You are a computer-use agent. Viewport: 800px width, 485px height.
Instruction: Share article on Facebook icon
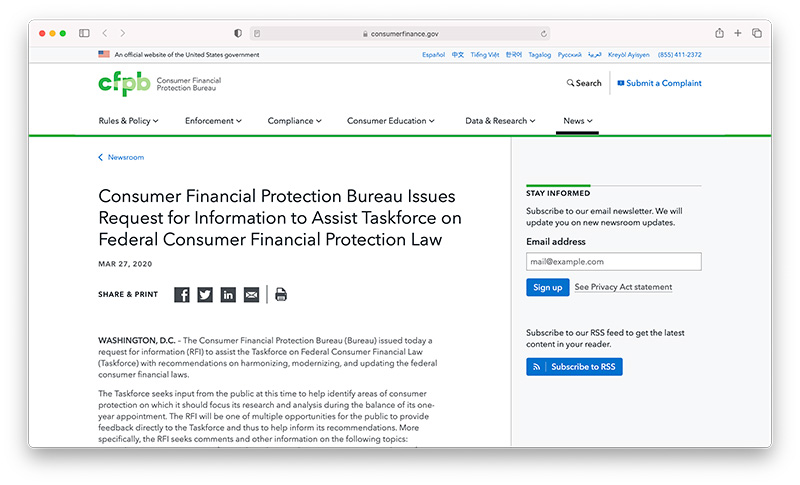coord(182,295)
